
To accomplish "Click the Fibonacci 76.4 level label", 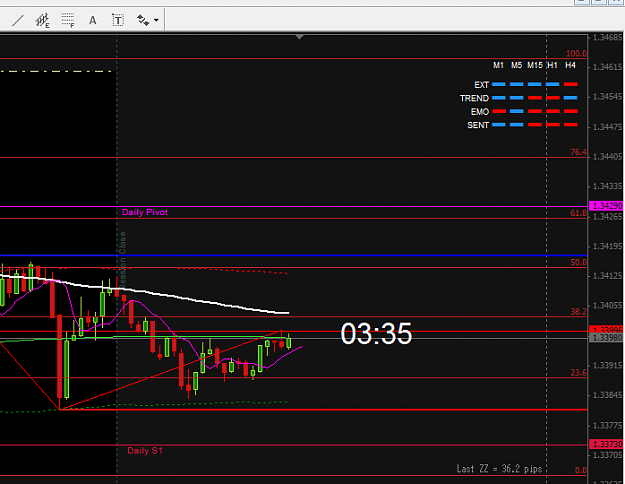I will (x=578, y=152).
